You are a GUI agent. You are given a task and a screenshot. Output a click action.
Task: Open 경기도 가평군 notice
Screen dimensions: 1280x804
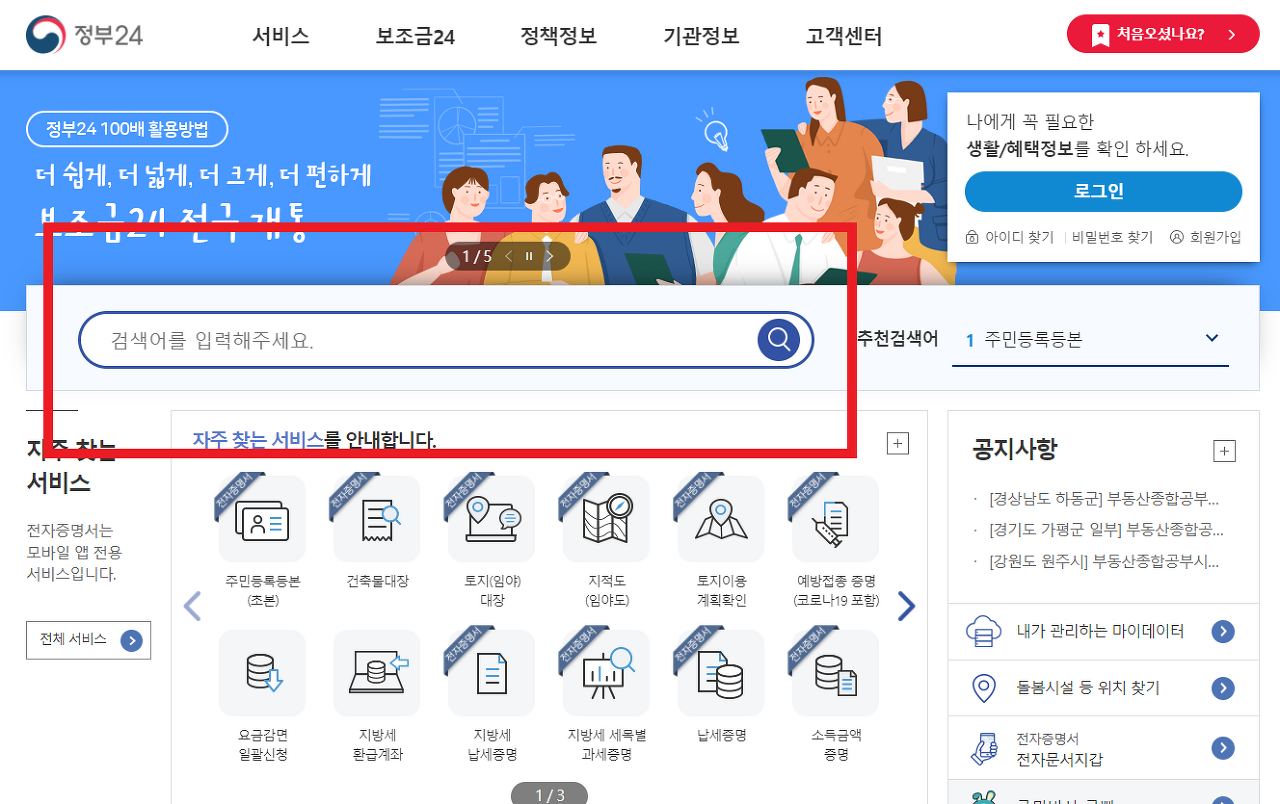pyautogui.click(x=1105, y=530)
